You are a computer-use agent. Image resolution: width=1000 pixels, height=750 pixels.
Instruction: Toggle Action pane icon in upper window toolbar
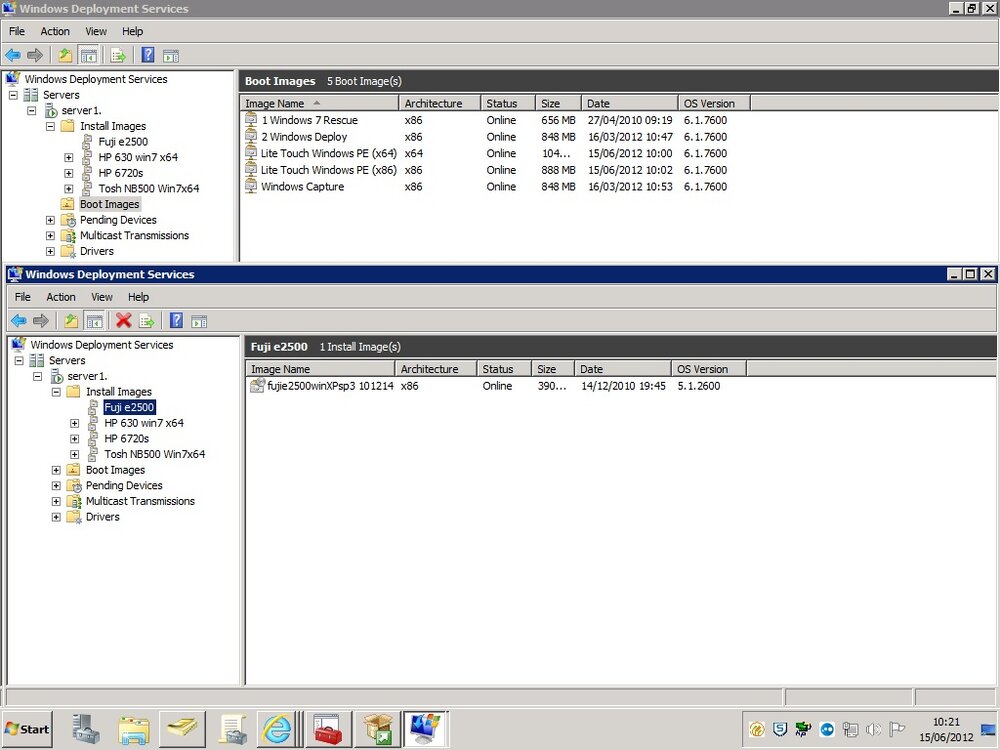pyautogui.click(x=170, y=56)
